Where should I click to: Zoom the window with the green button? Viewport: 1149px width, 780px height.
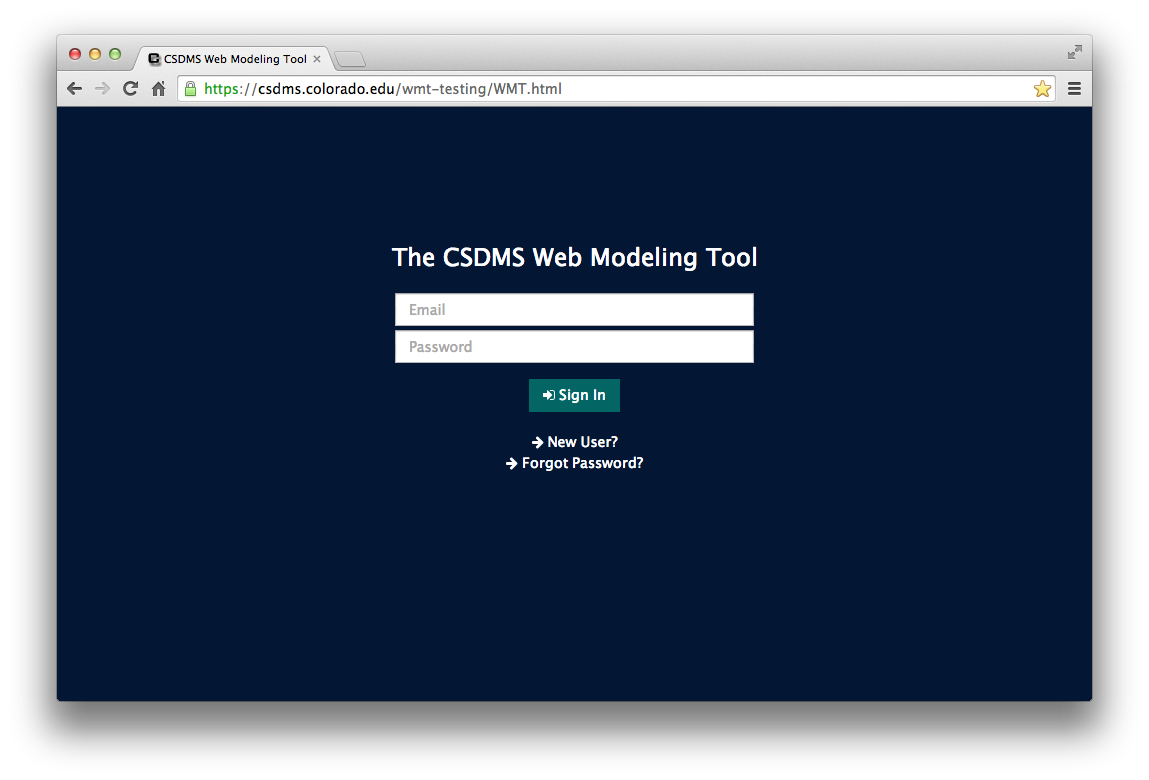tap(115, 54)
